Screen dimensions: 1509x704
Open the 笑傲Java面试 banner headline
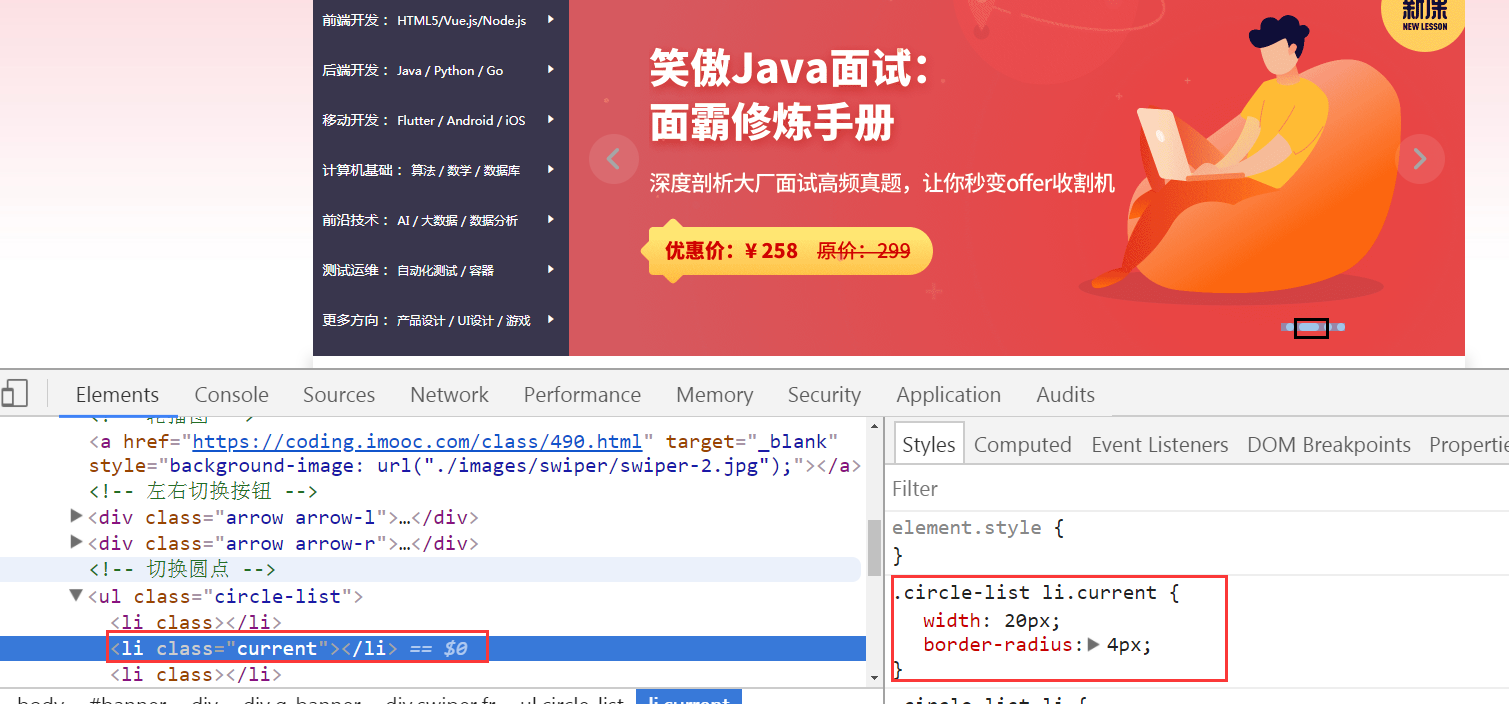790,96
